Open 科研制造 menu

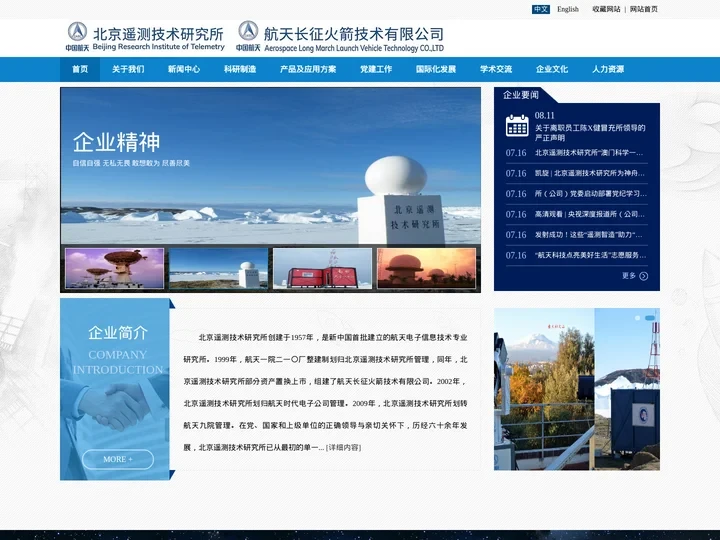click(240, 69)
